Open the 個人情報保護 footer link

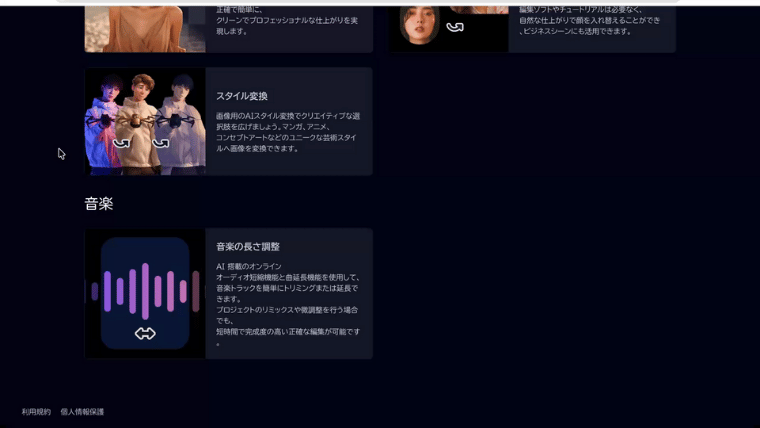[x=82, y=412]
